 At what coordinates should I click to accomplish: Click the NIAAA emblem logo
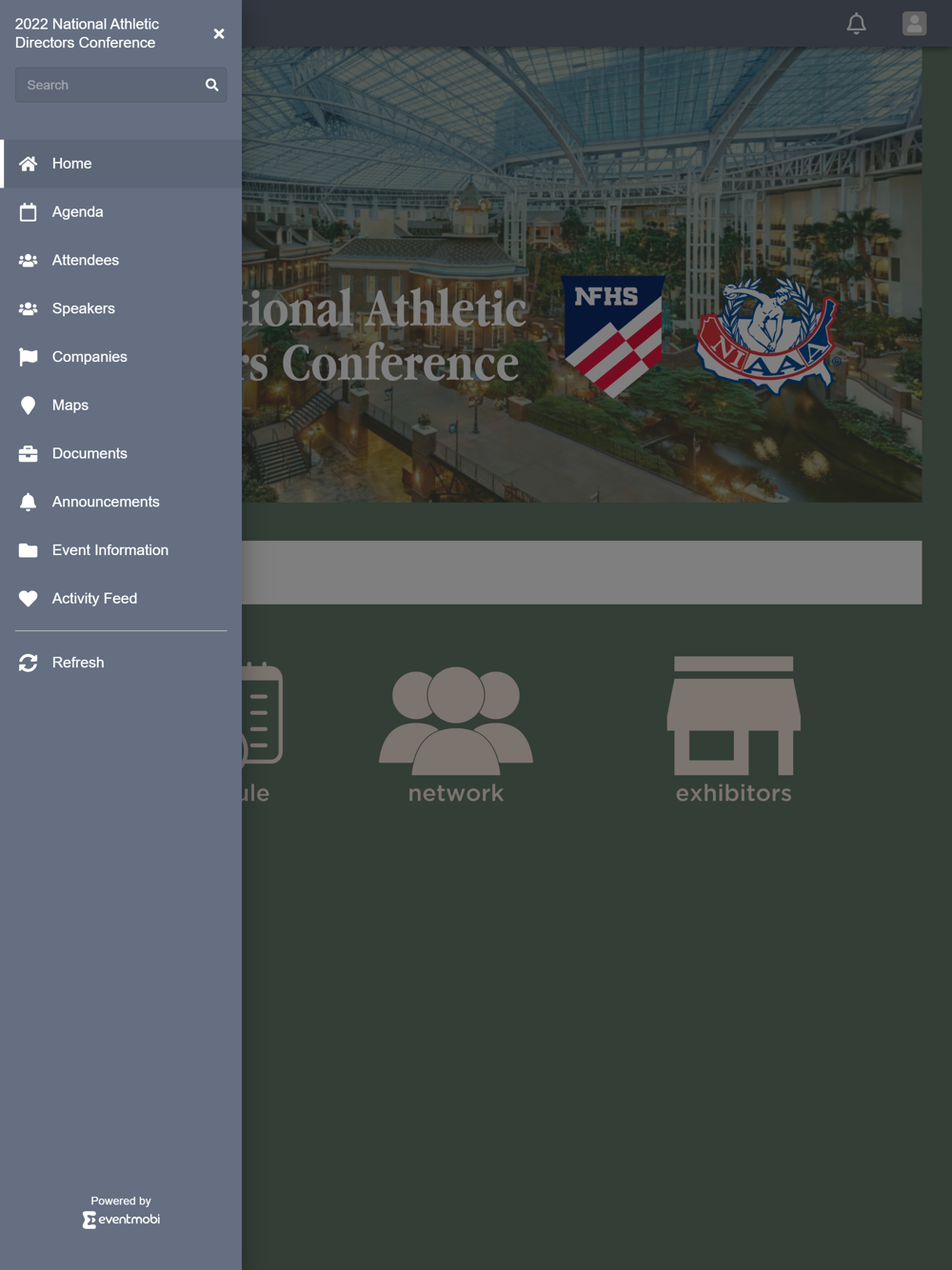767,335
